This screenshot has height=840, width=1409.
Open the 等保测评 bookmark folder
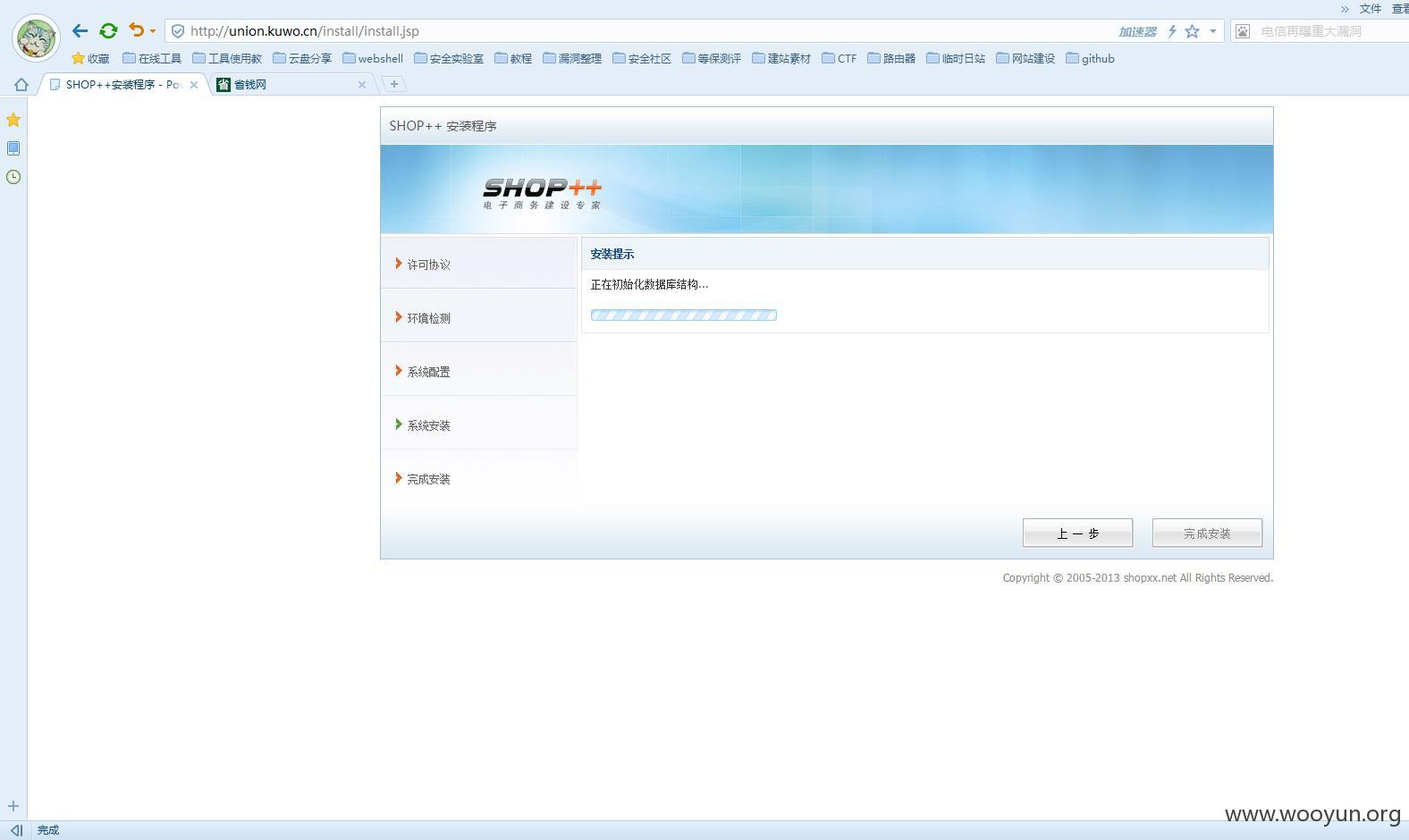click(712, 58)
